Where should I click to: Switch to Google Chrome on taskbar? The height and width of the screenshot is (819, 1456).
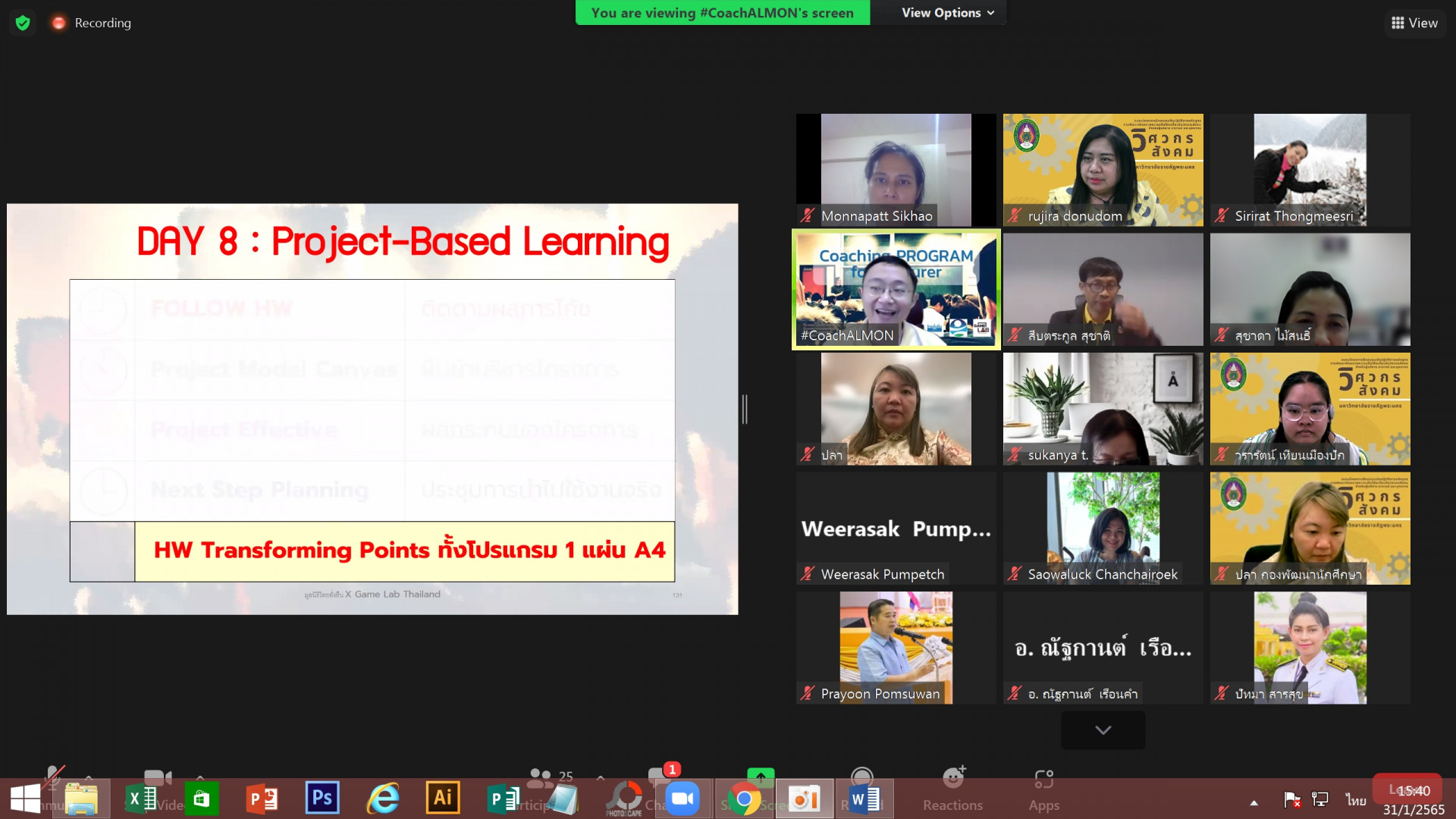(x=744, y=799)
